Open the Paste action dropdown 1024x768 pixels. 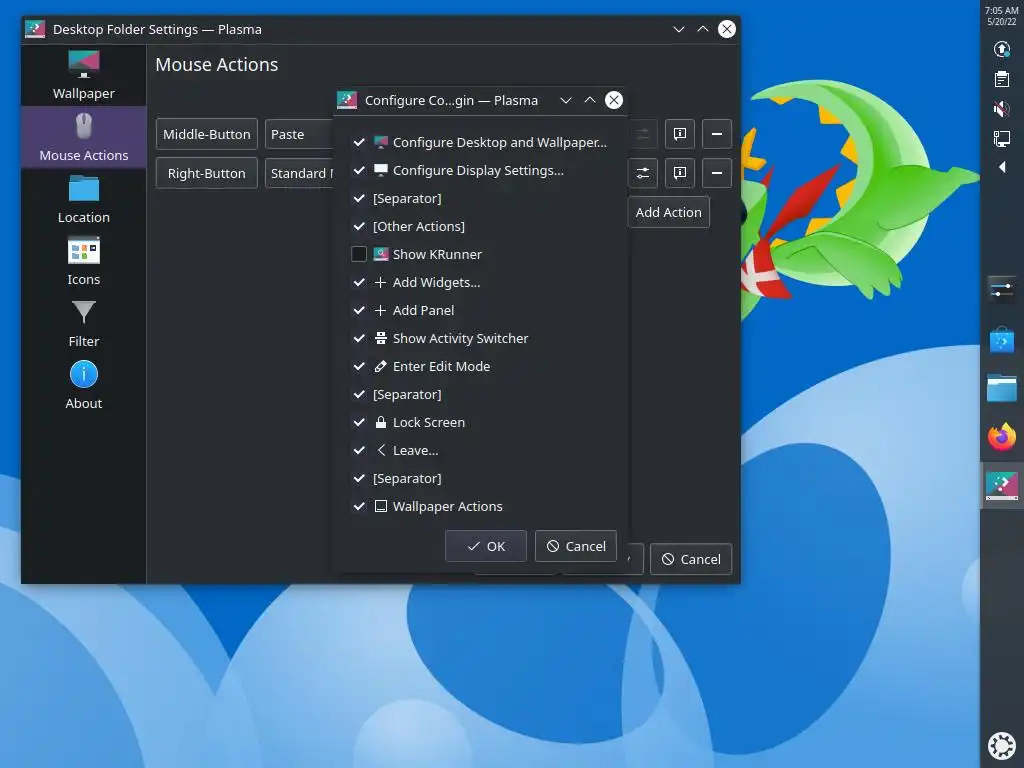(300, 134)
